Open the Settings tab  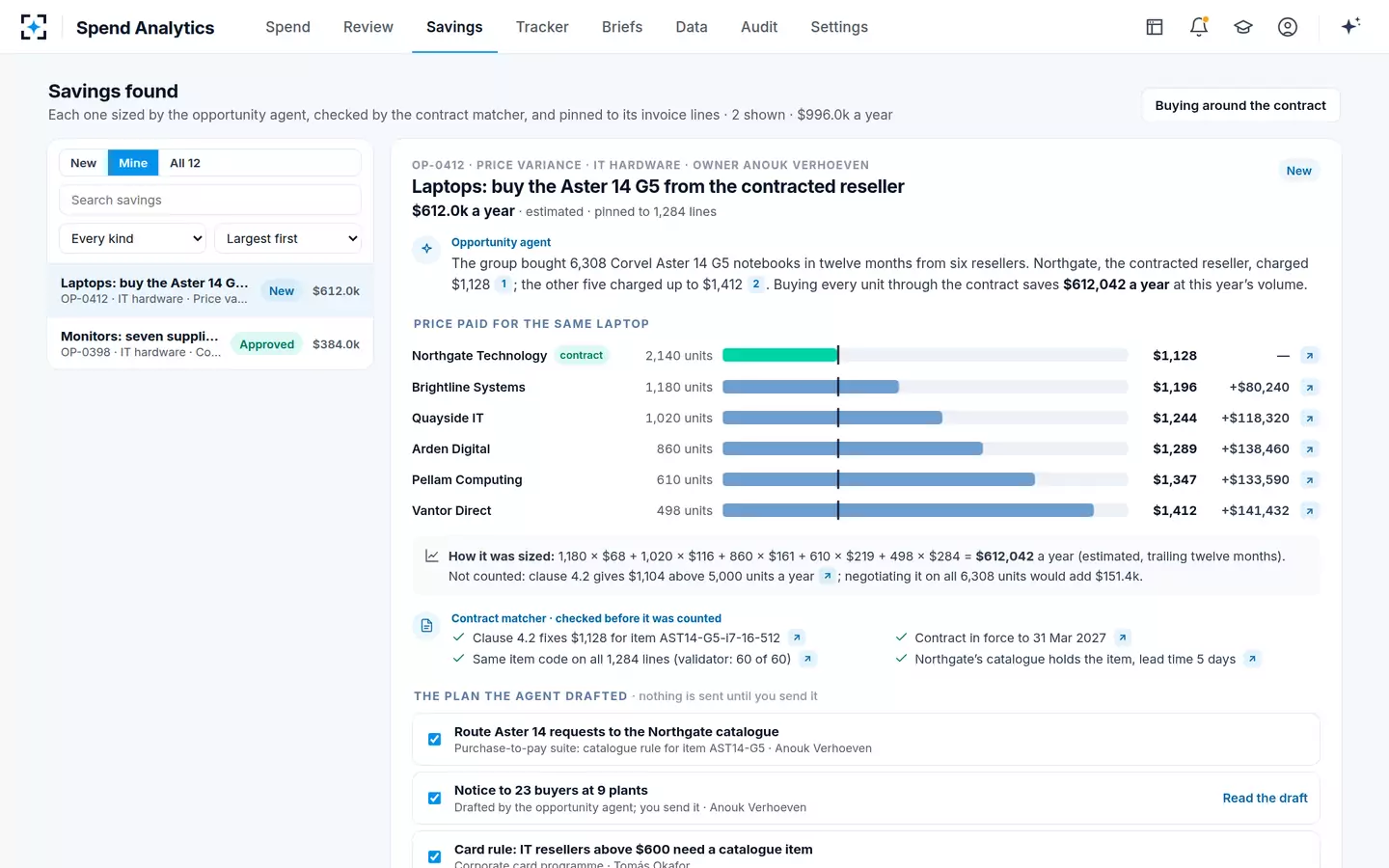pyautogui.click(x=839, y=27)
